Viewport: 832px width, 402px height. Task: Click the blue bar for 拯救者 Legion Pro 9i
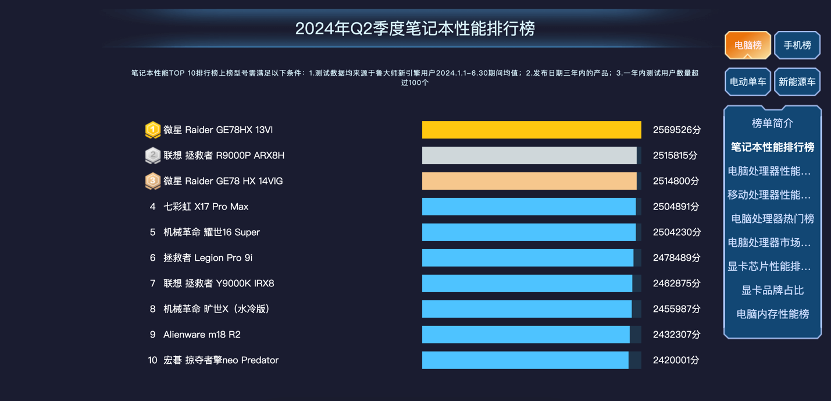(527, 258)
